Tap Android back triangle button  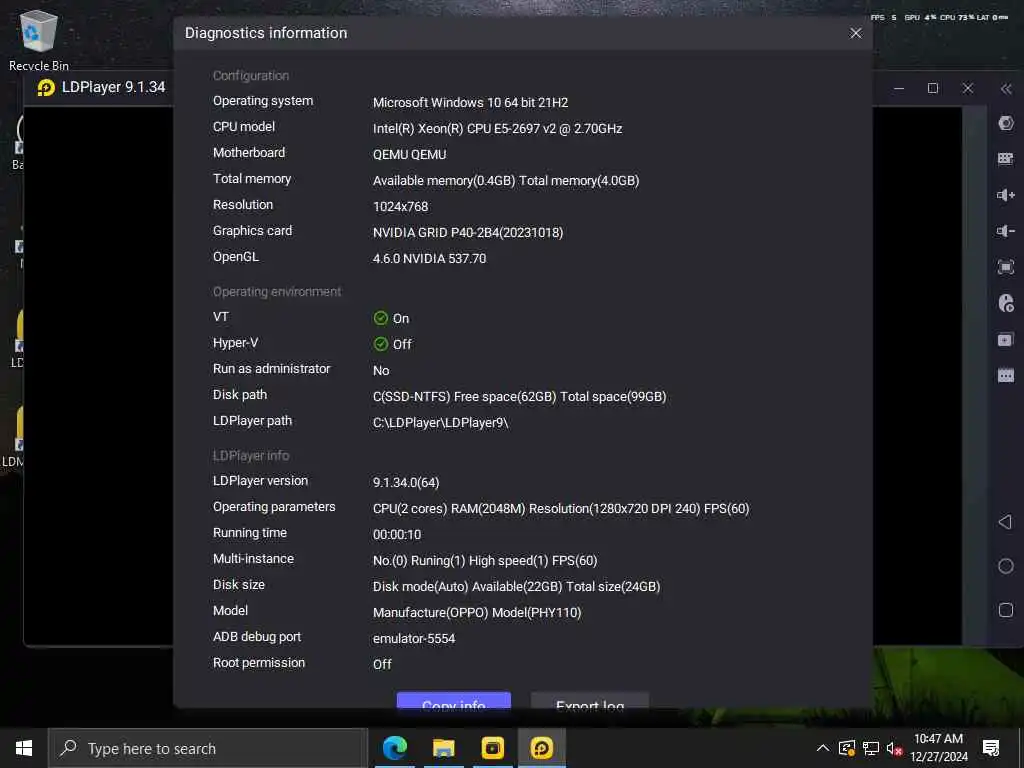pos(1005,522)
